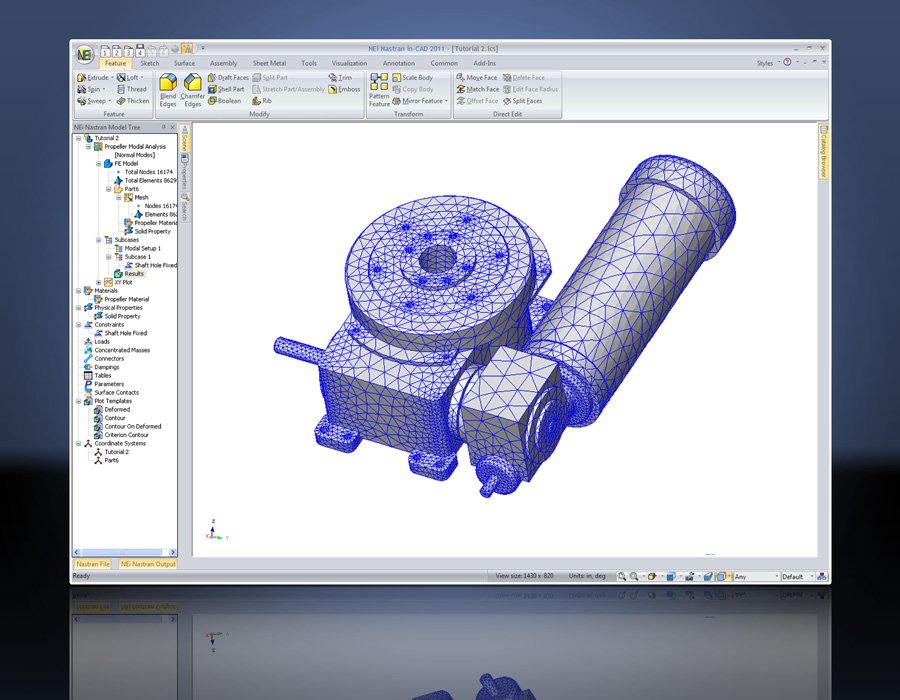Viewport: 900px width, 700px height.
Task: Start the Chamfer Edges command
Action: pyautogui.click(x=192, y=91)
